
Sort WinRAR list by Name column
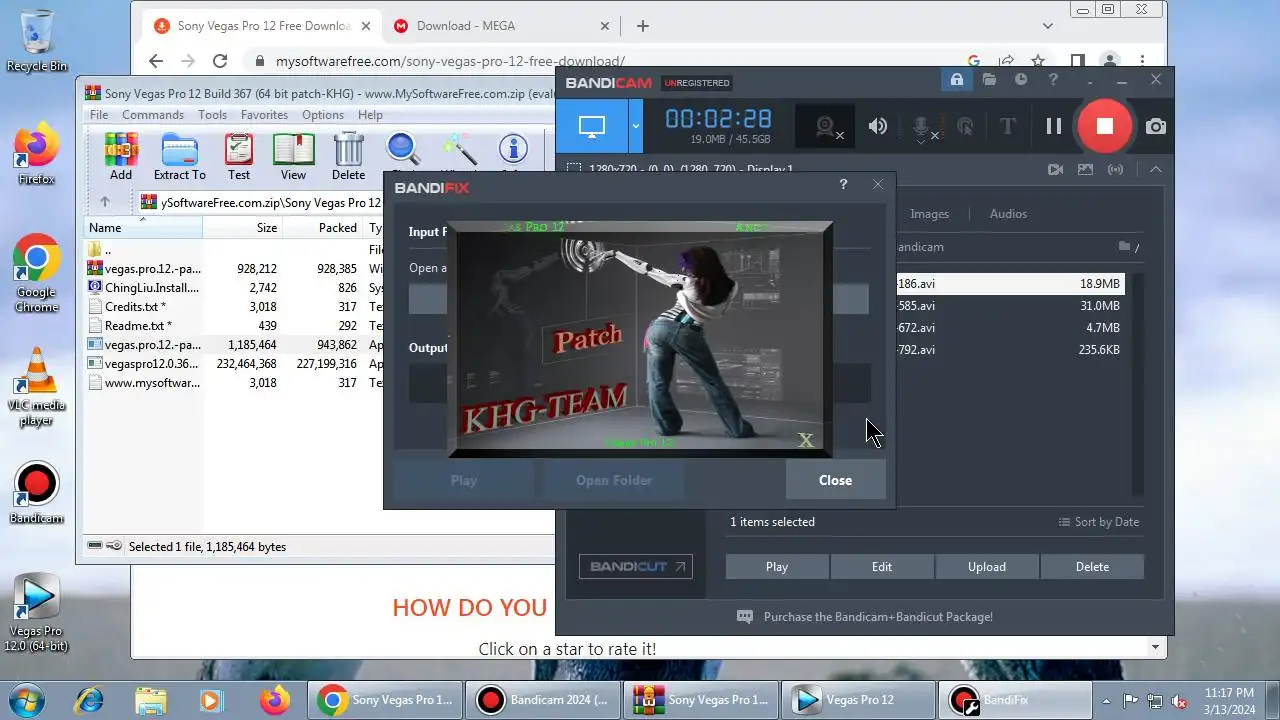click(143, 228)
